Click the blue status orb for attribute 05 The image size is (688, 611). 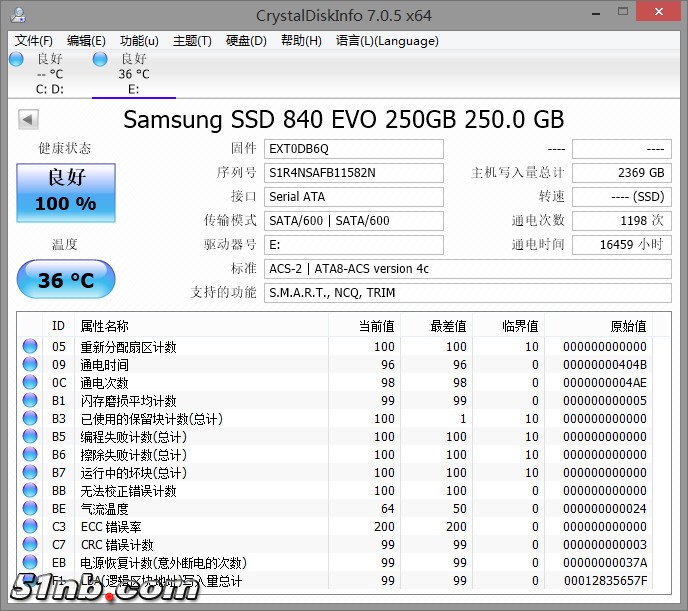coord(30,347)
